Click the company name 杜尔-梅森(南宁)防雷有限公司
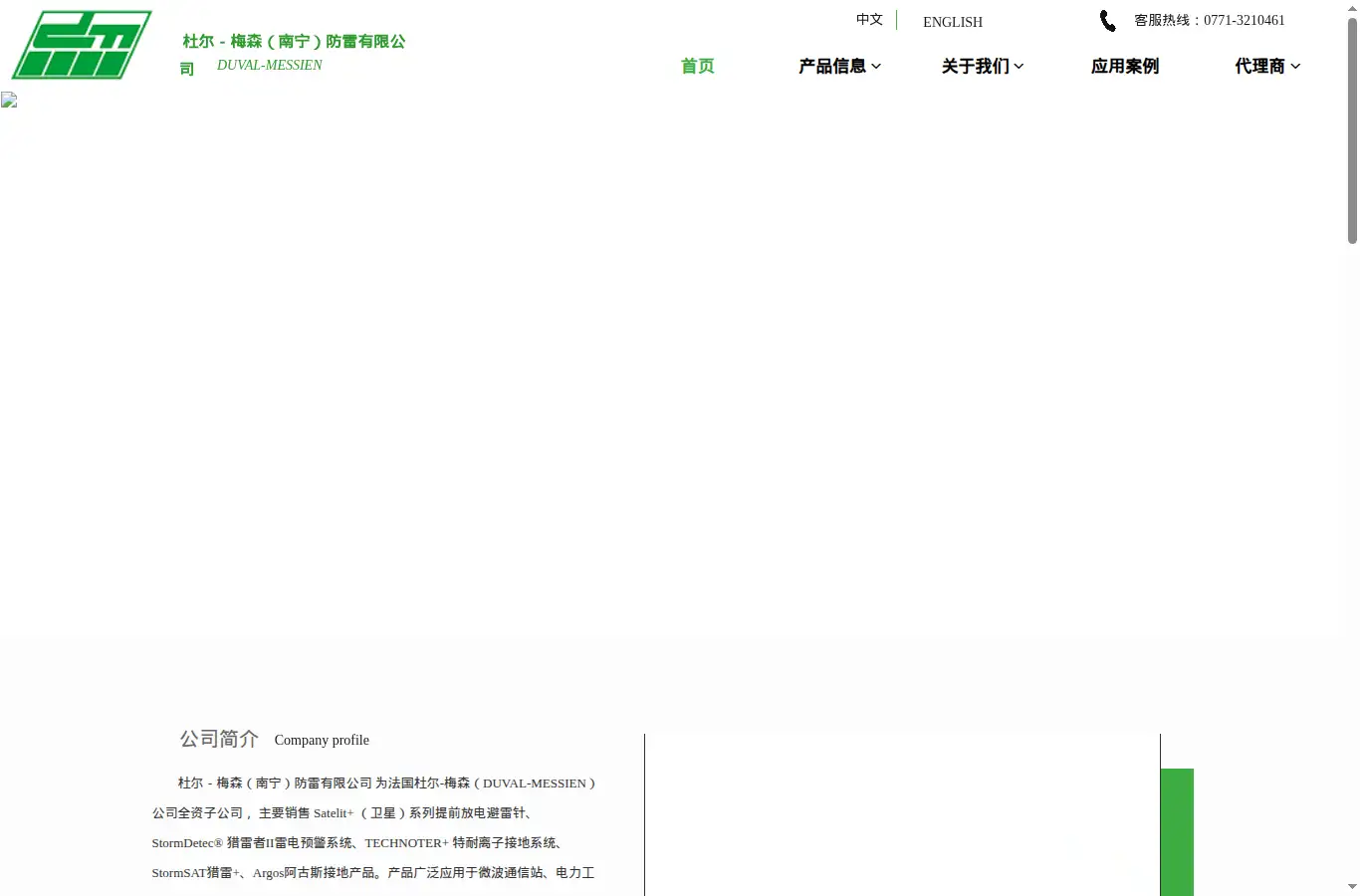 point(294,54)
